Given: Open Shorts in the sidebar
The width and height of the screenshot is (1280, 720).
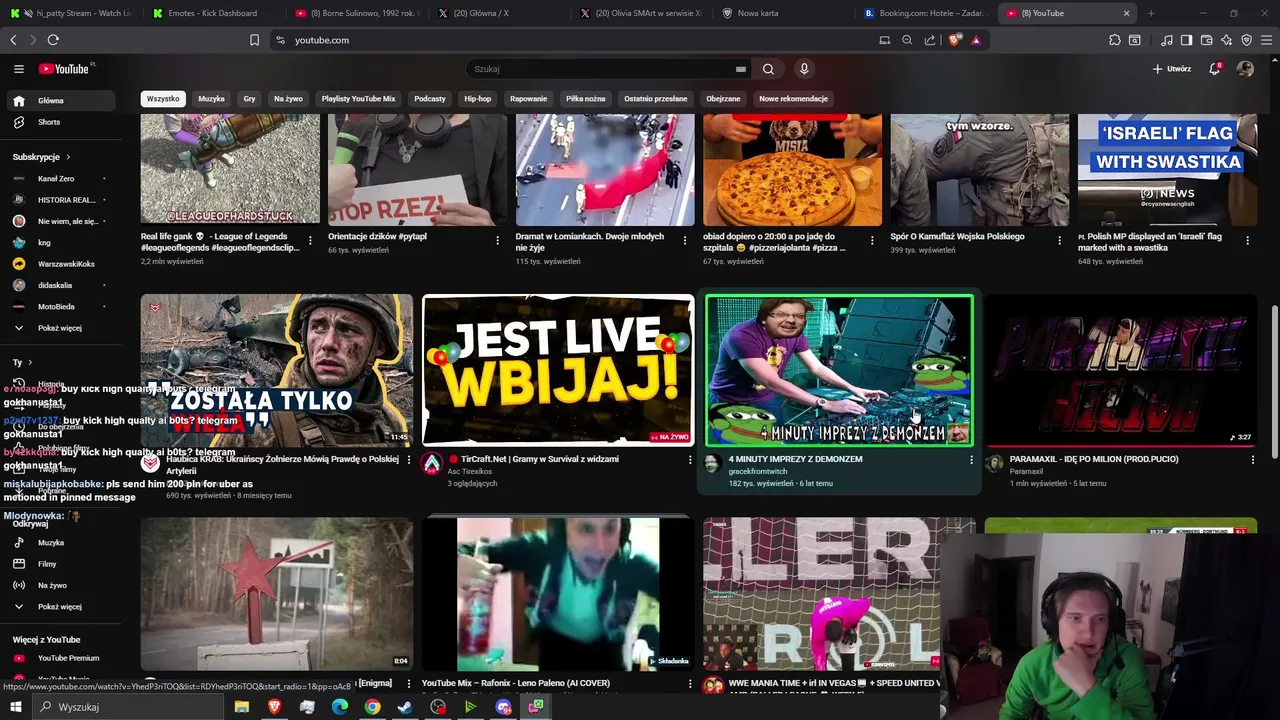Looking at the screenshot, I should click(x=63, y=122).
